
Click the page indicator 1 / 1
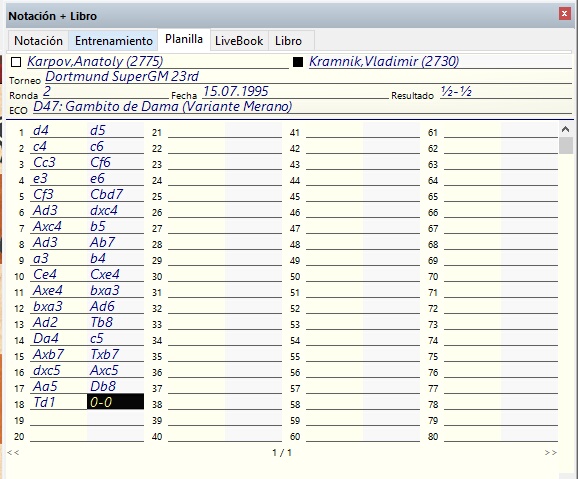pyautogui.click(x=282, y=452)
